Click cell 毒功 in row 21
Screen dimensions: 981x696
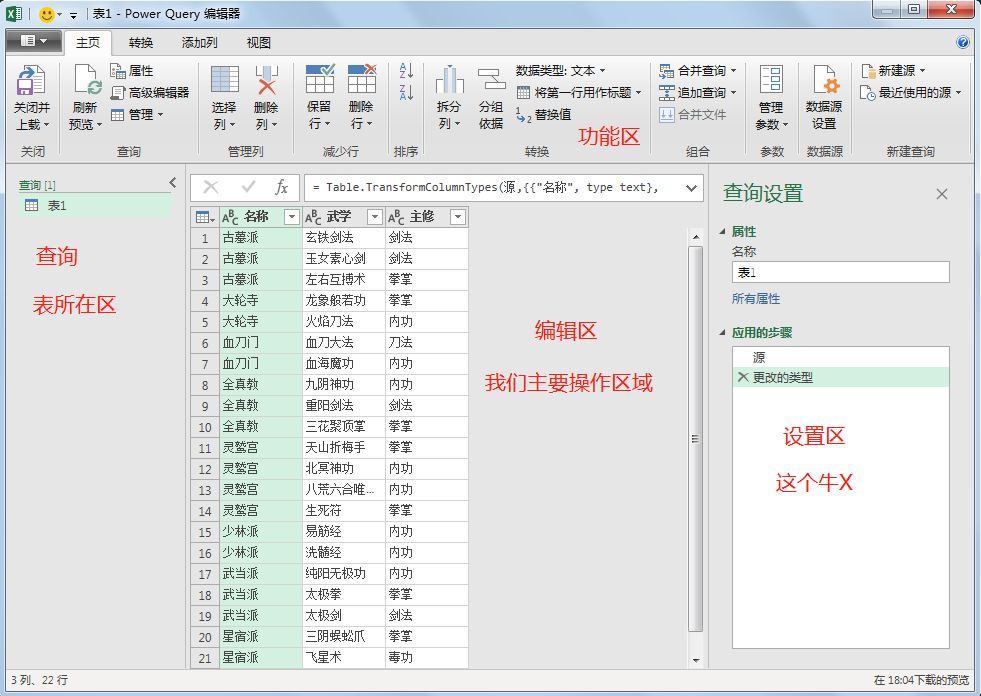pyautogui.click(x=426, y=657)
